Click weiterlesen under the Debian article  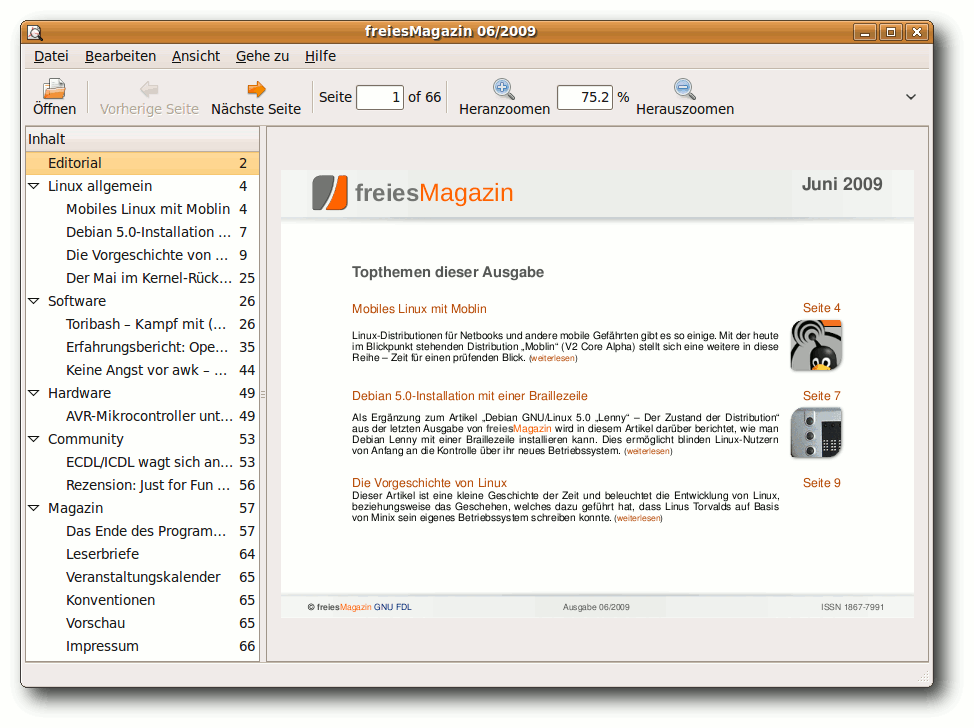[x=648, y=452]
